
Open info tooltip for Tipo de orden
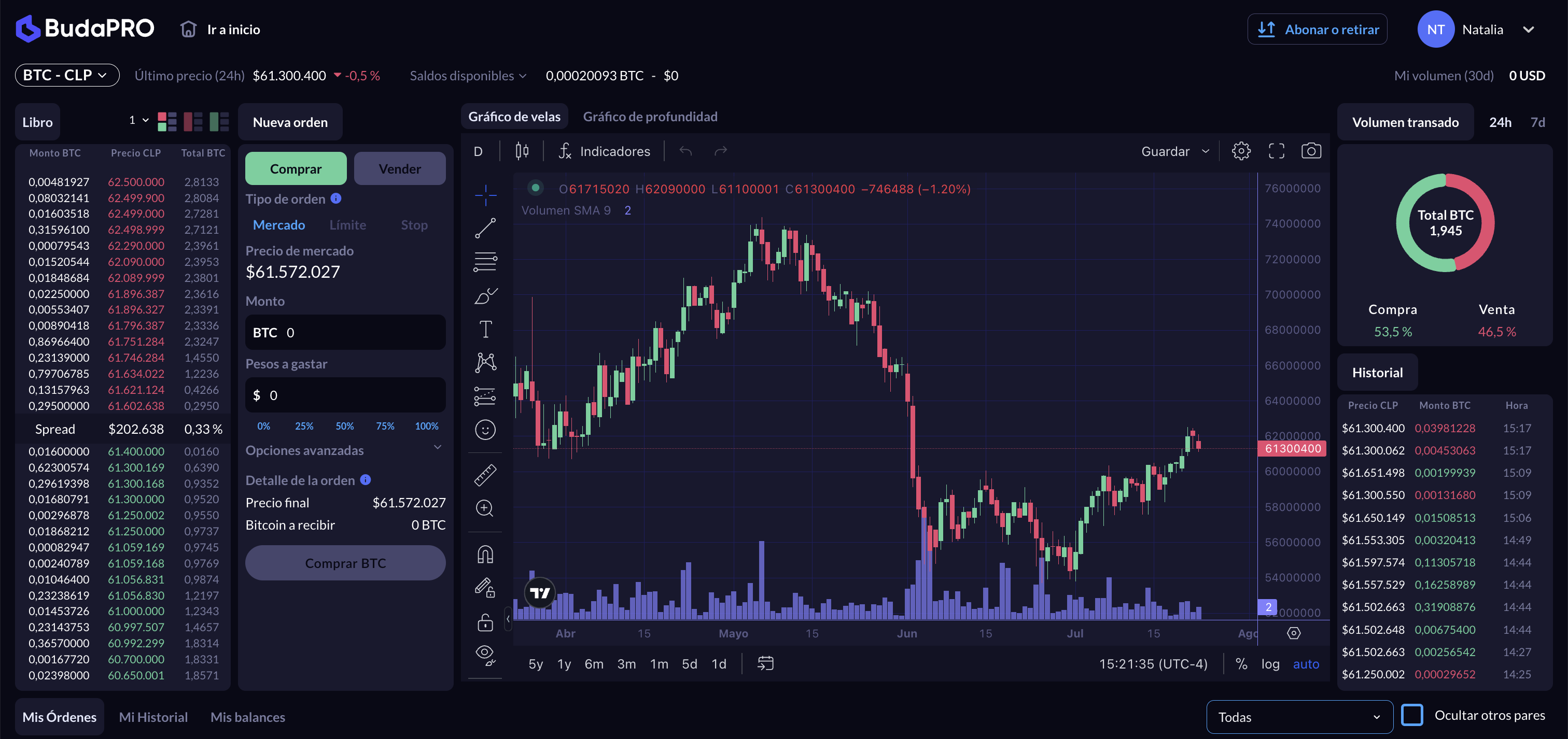pos(336,198)
